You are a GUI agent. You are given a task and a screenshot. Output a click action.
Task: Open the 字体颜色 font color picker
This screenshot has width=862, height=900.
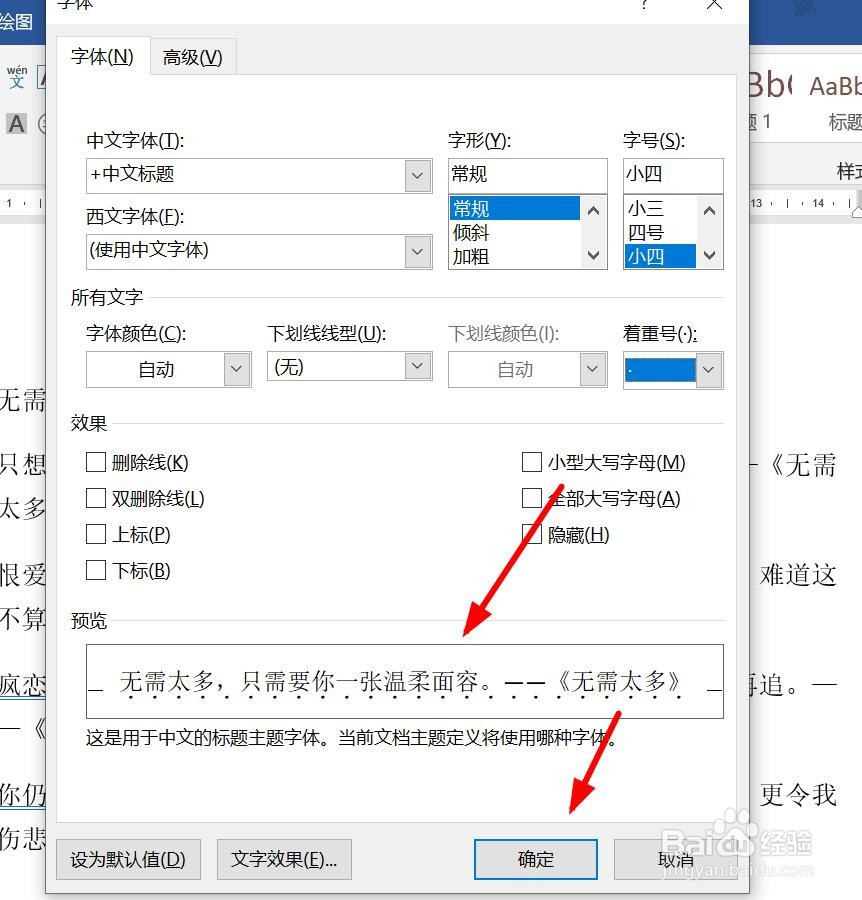point(237,369)
